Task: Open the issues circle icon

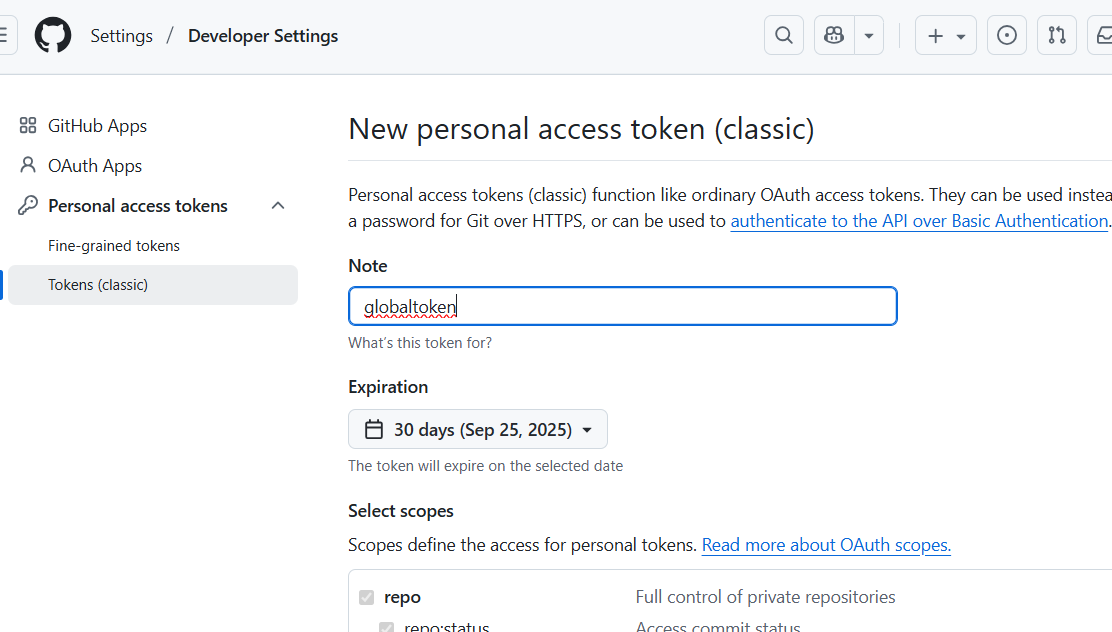Action: tap(1007, 36)
